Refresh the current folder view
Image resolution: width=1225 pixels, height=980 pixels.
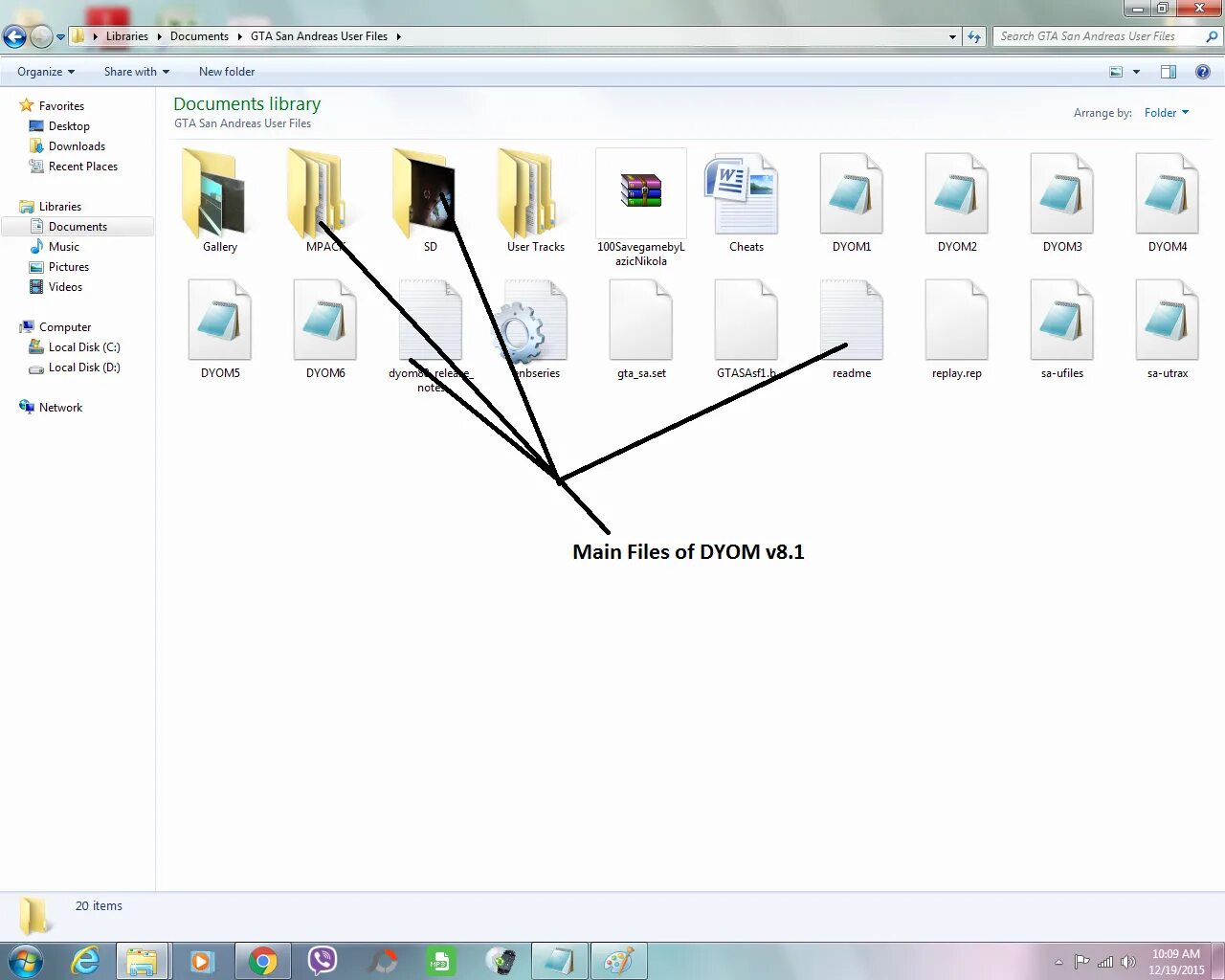974,36
